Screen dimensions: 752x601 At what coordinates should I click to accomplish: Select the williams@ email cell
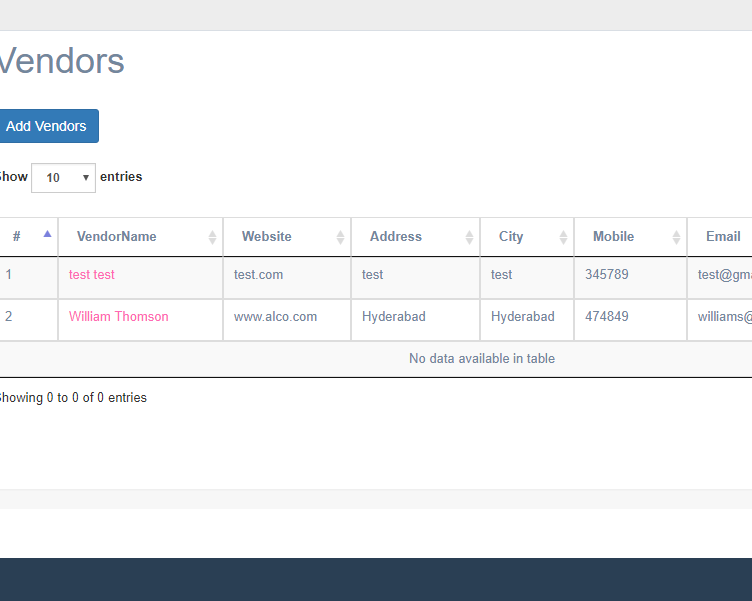click(x=720, y=320)
